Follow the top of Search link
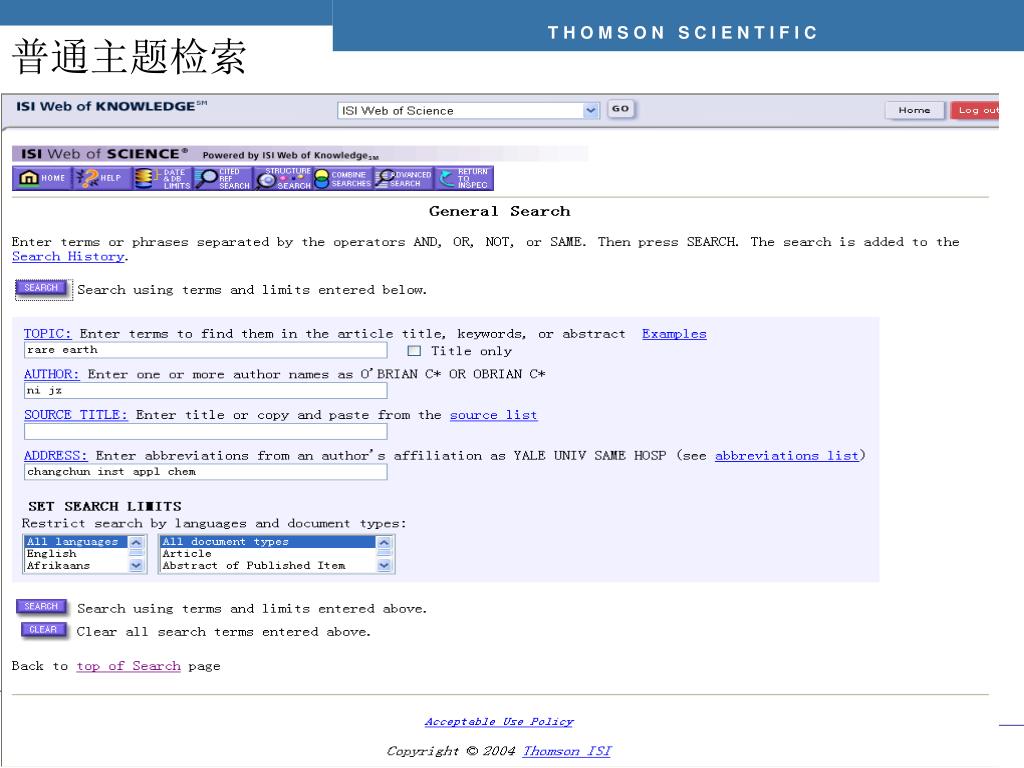 [129, 666]
